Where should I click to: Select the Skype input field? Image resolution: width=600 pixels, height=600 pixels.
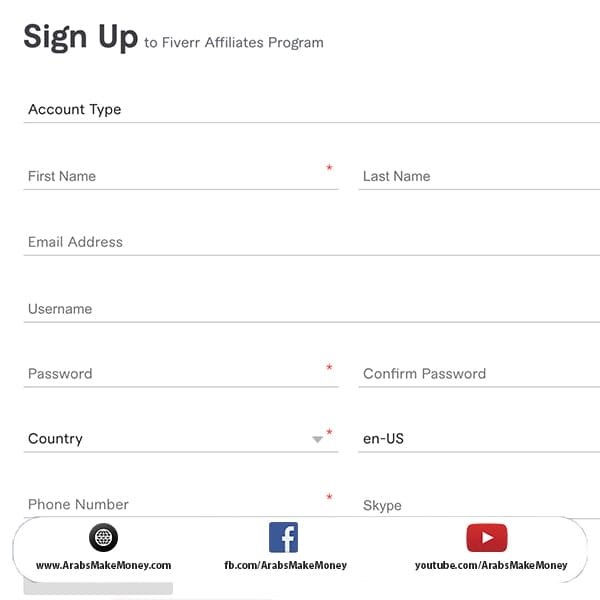tap(478, 506)
